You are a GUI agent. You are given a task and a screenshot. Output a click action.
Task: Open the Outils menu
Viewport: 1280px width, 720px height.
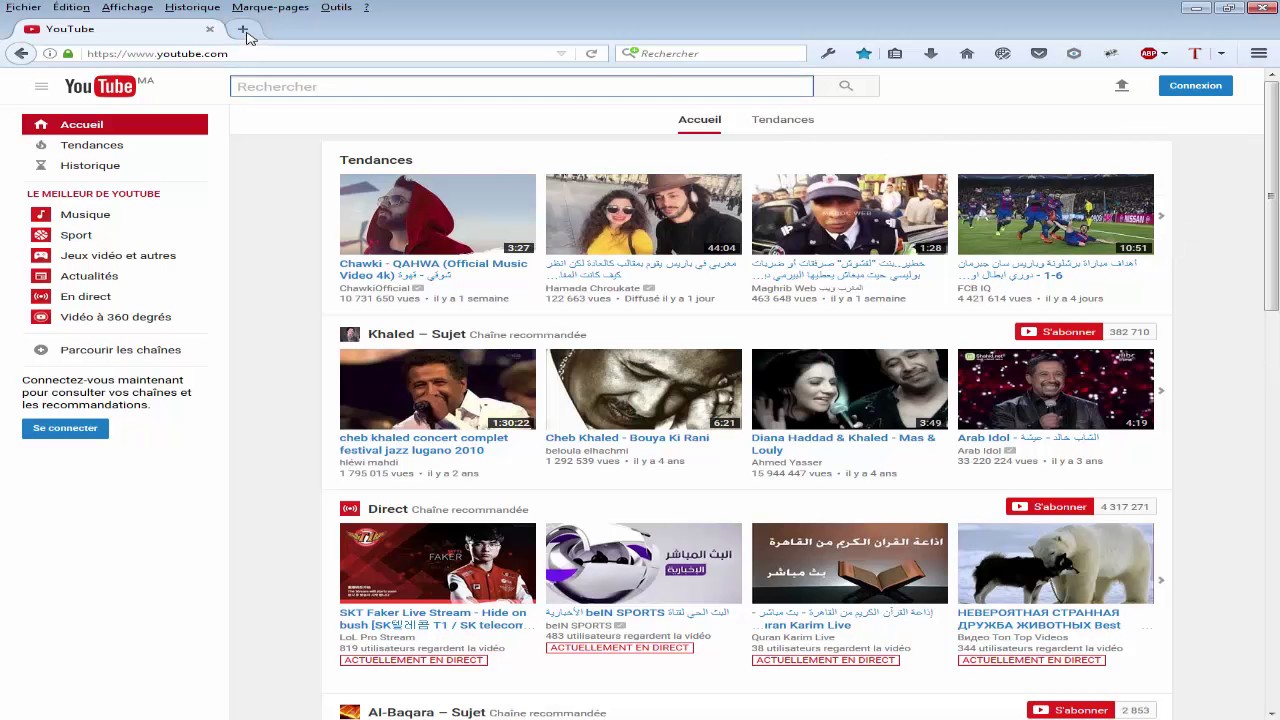336,7
